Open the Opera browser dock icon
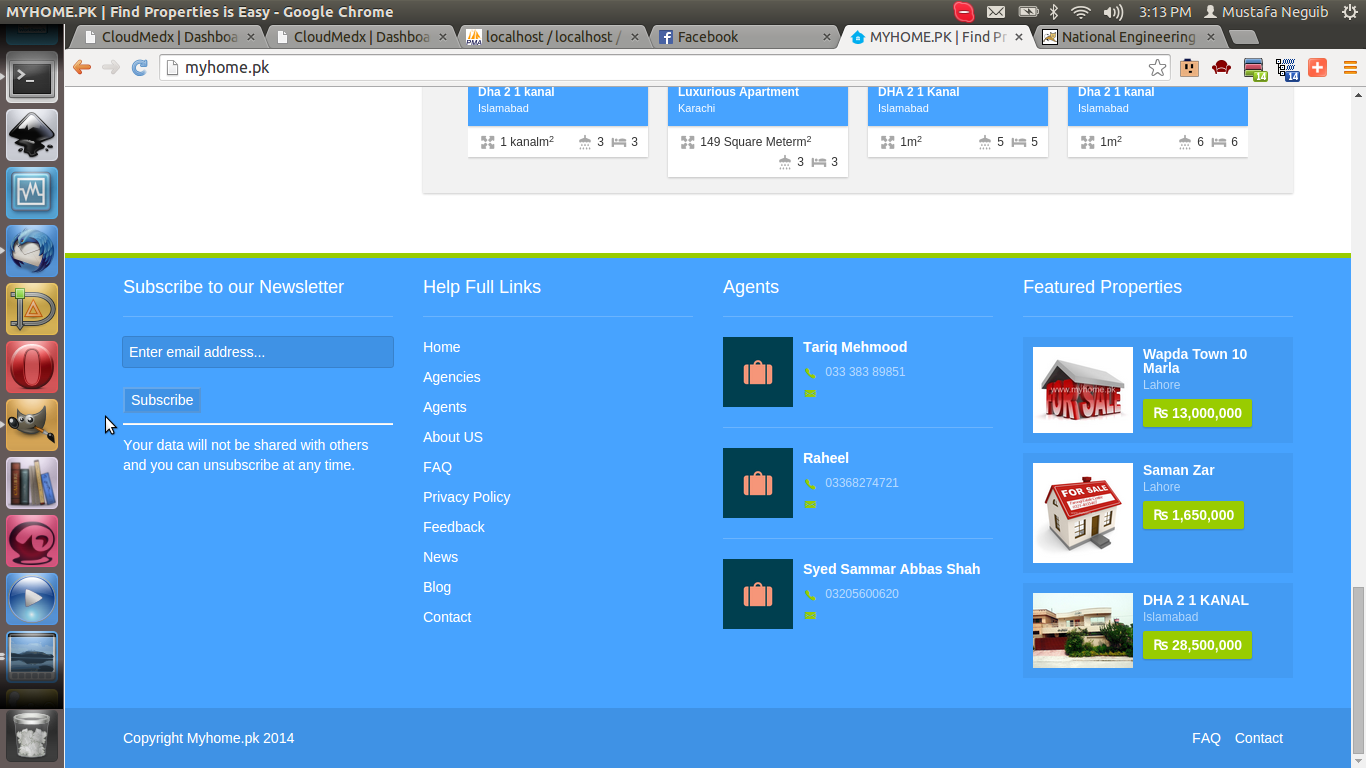 (x=32, y=367)
